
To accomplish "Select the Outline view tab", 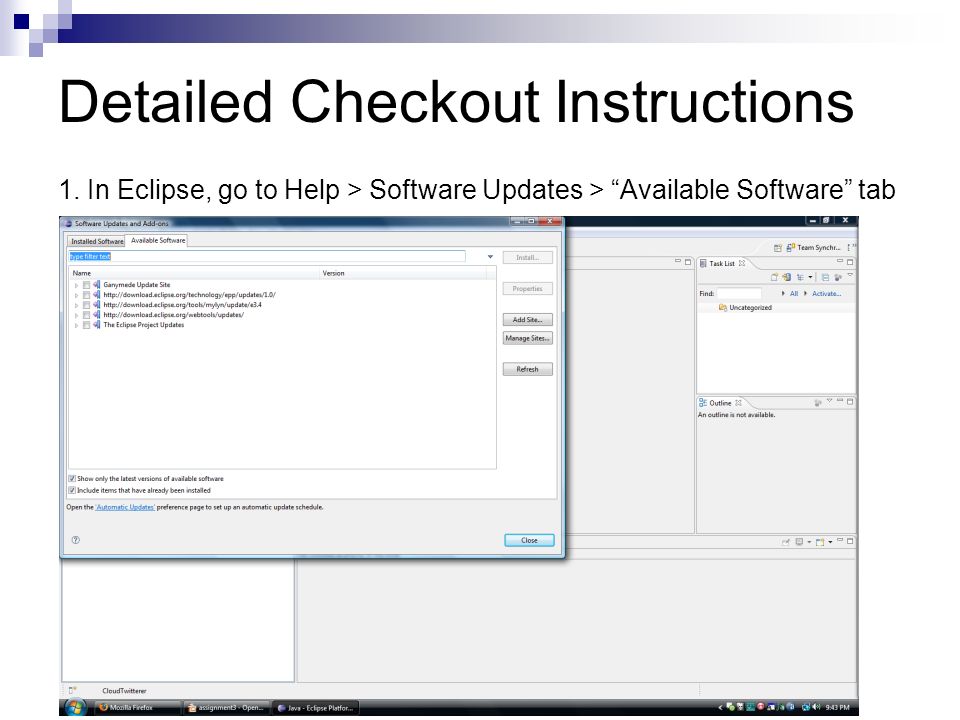I will (720, 403).
